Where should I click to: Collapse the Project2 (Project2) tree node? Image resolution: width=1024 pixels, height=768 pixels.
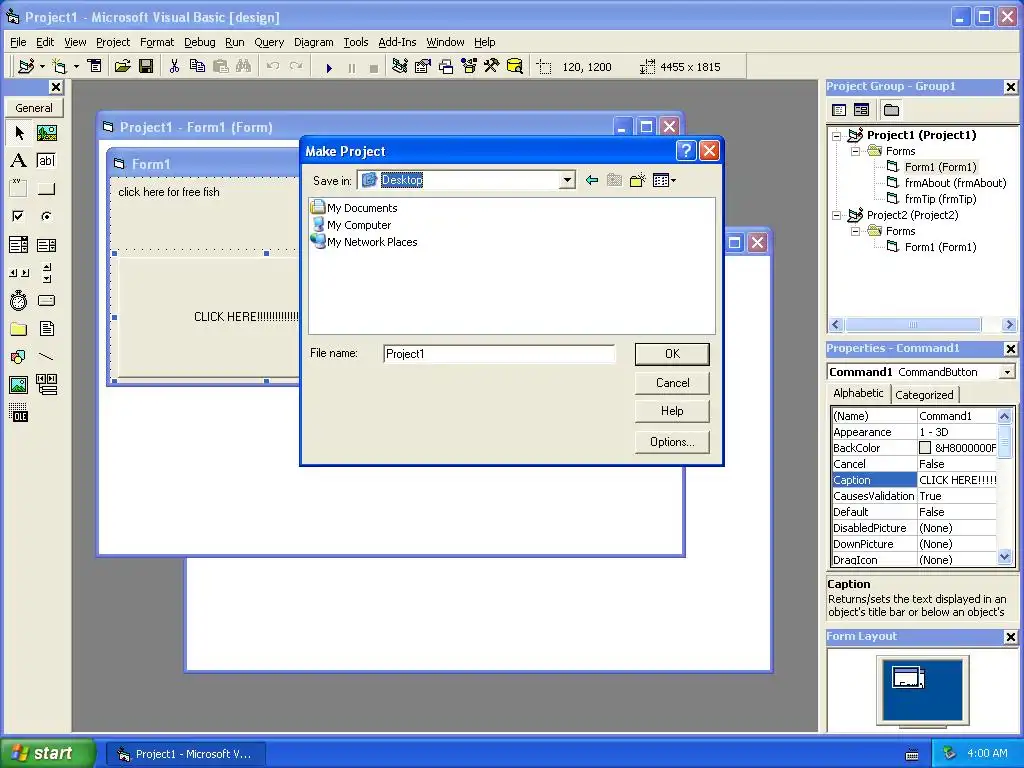point(837,216)
